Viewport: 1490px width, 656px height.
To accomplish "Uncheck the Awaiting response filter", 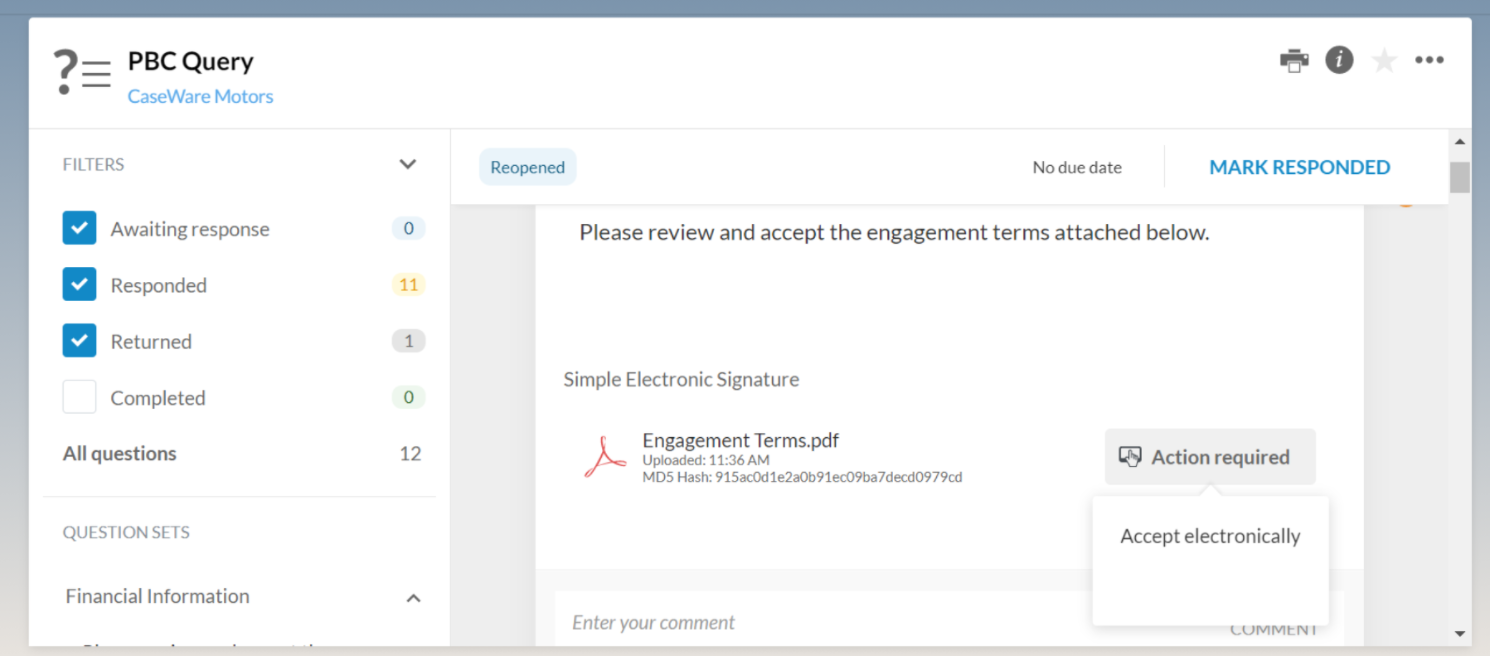I will click(79, 228).
